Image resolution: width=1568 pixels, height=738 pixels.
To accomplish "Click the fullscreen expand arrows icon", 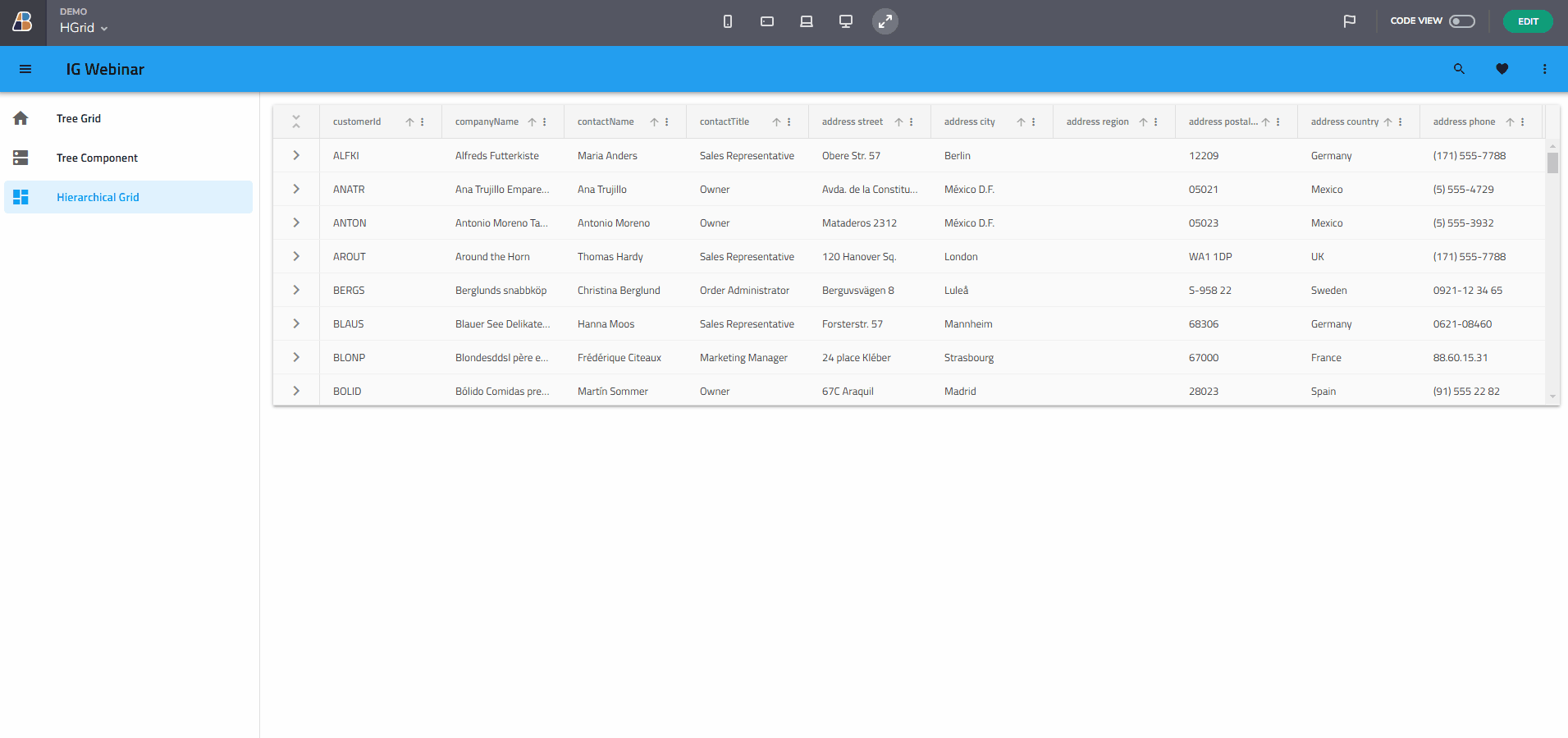I will click(x=885, y=21).
